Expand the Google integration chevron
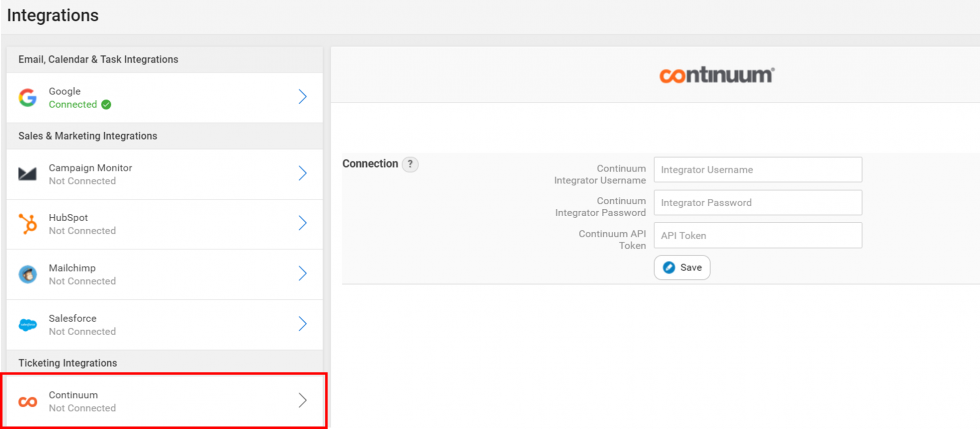The width and height of the screenshot is (980, 429). pos(302,97)
